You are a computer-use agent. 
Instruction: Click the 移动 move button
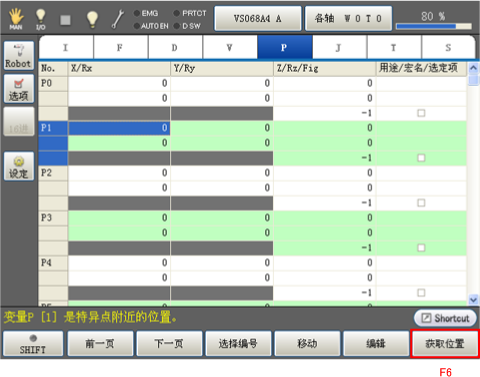point(307,343)
